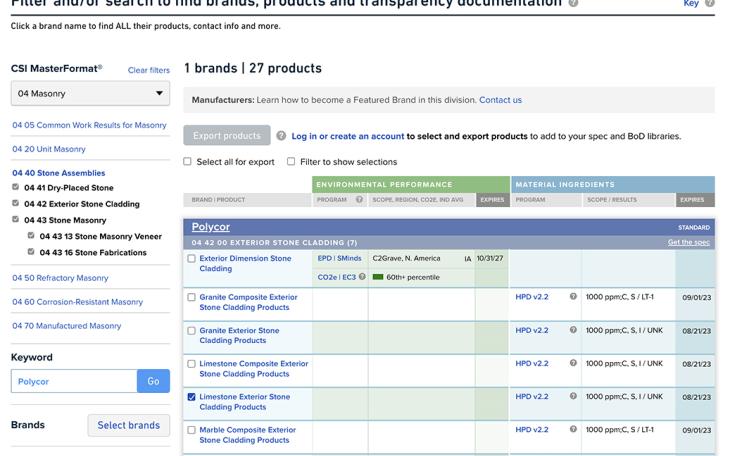Click green 60th+ percentile indicator bar
The height and width of the screenshot is (456, 730).
tap(378, 277)
